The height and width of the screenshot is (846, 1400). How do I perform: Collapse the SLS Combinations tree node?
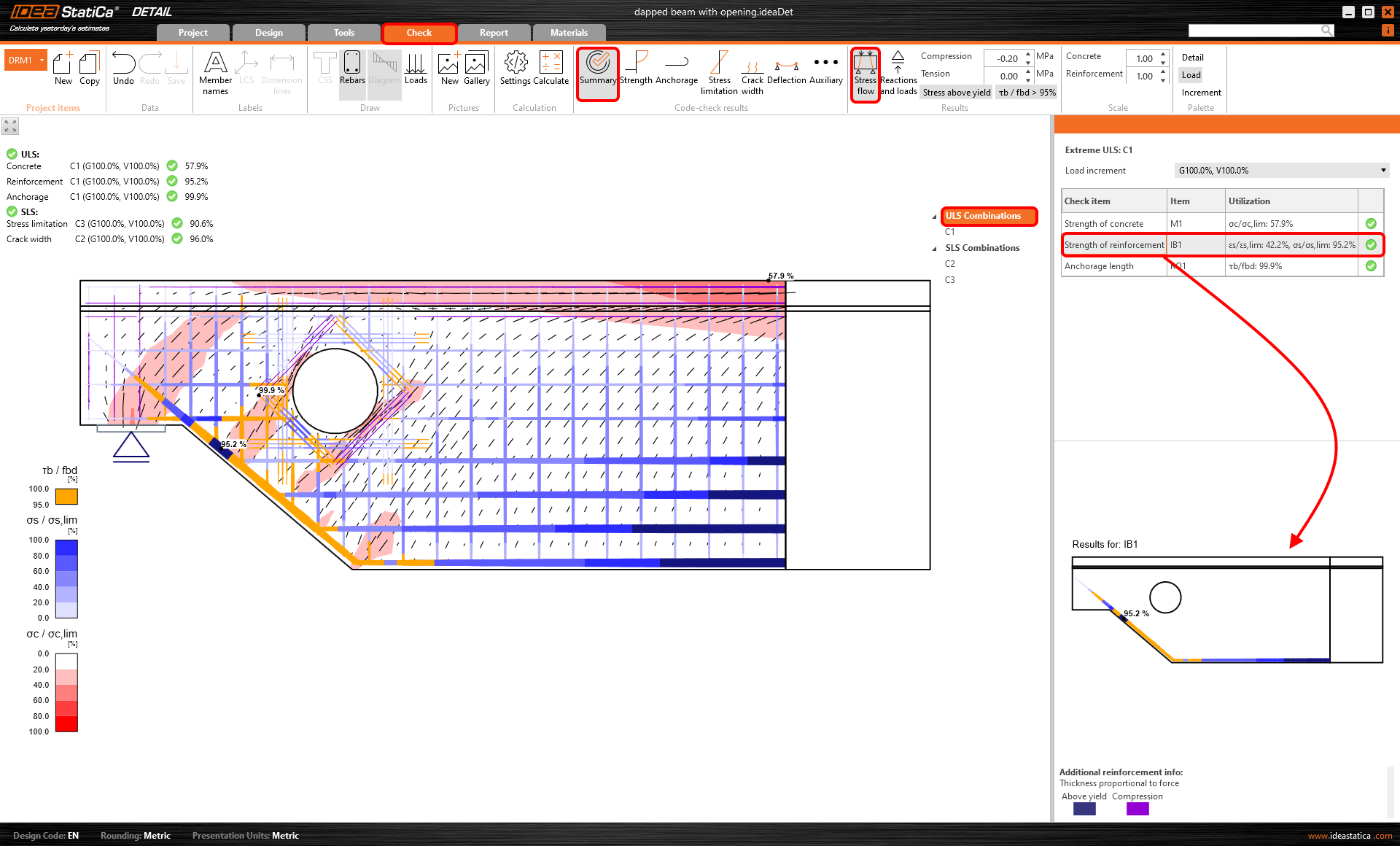[935, 249]
